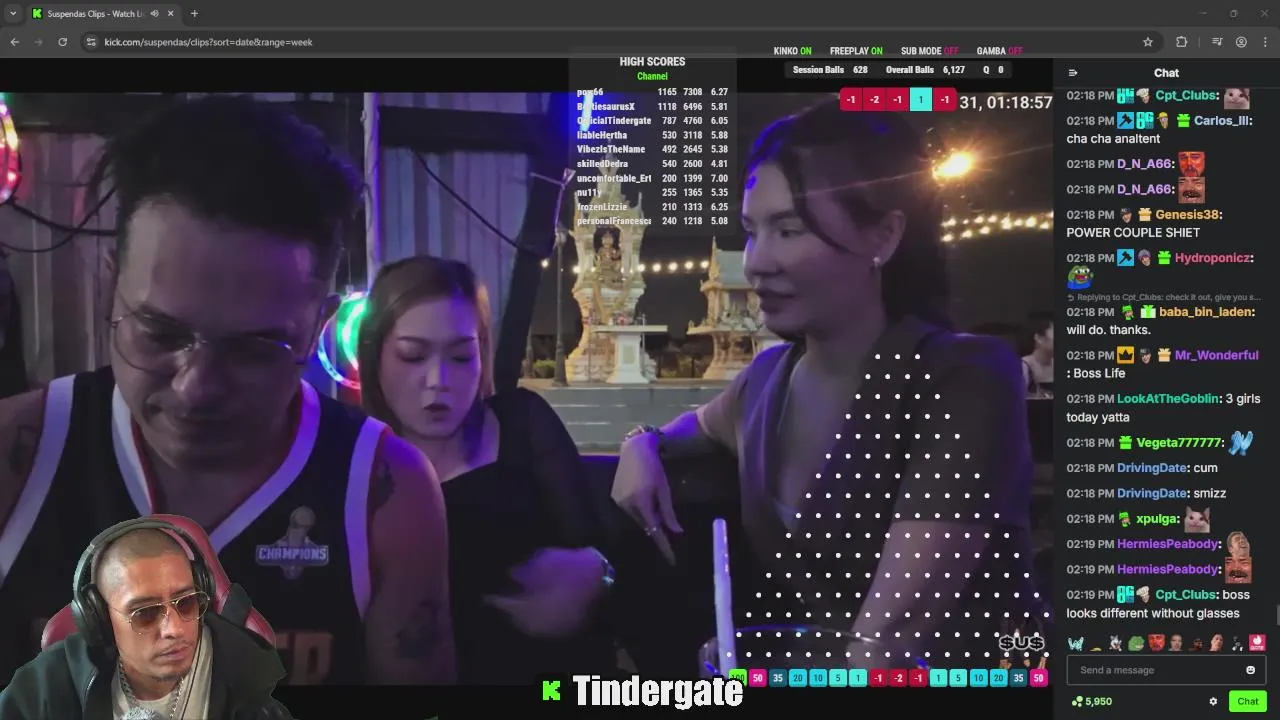Open Vegeta777777's user profile
The width and height of the screenshot is (1280, 720).
click(1180, 443)
